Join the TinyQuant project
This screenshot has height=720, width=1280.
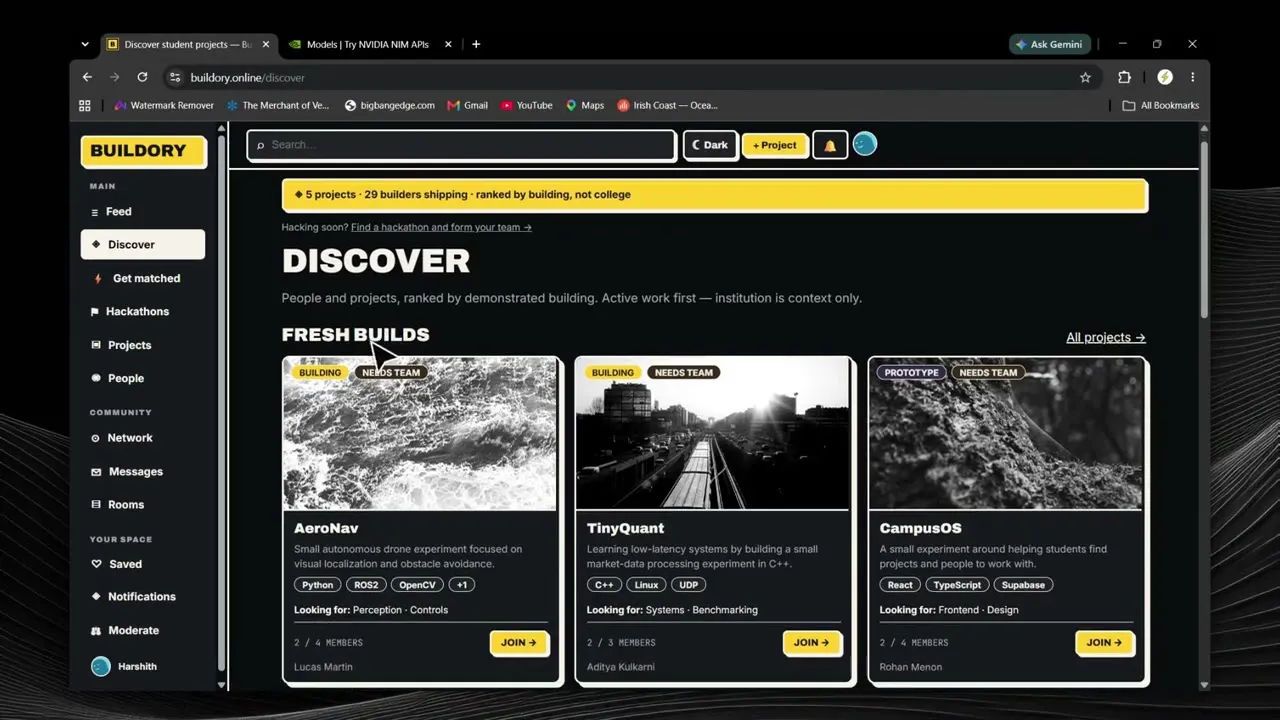click(812, 643)
